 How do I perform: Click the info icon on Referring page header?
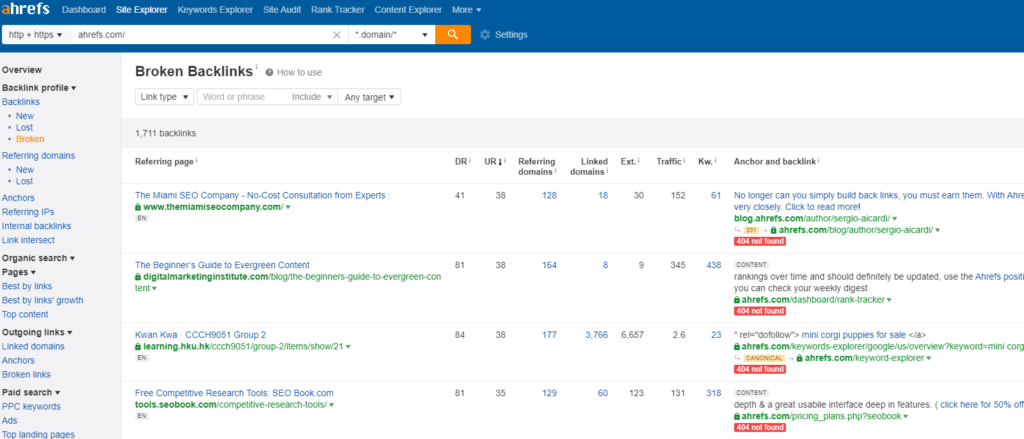(x=197, y=161)
